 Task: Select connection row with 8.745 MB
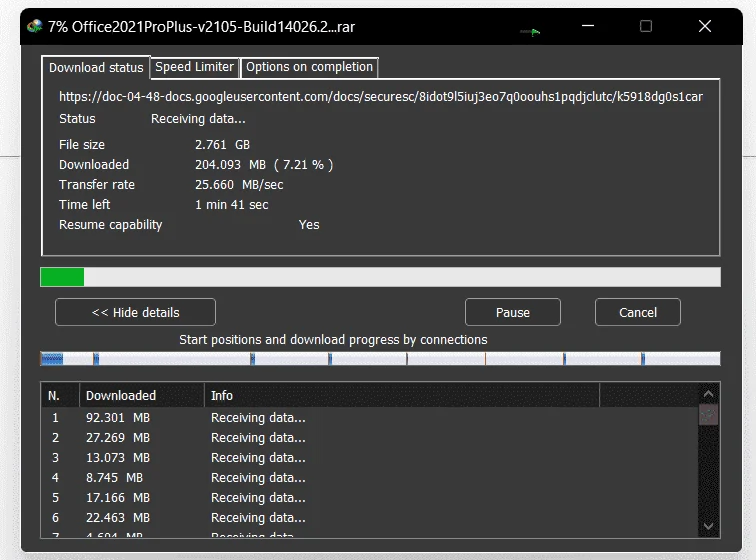[x=370, y=478]
